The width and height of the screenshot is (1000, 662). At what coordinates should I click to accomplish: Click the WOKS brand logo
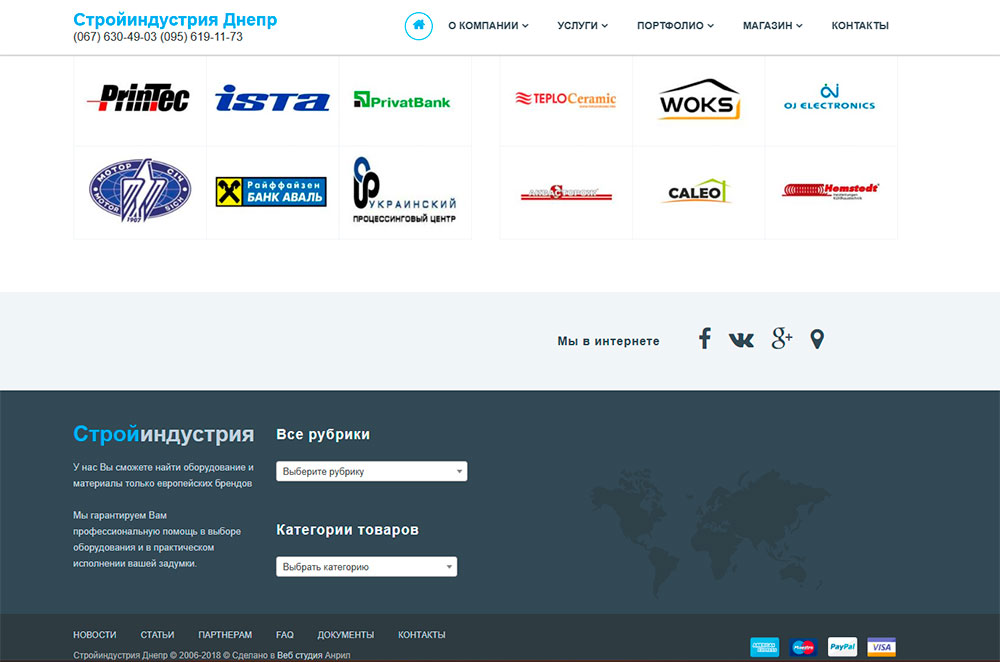point(698,100)
